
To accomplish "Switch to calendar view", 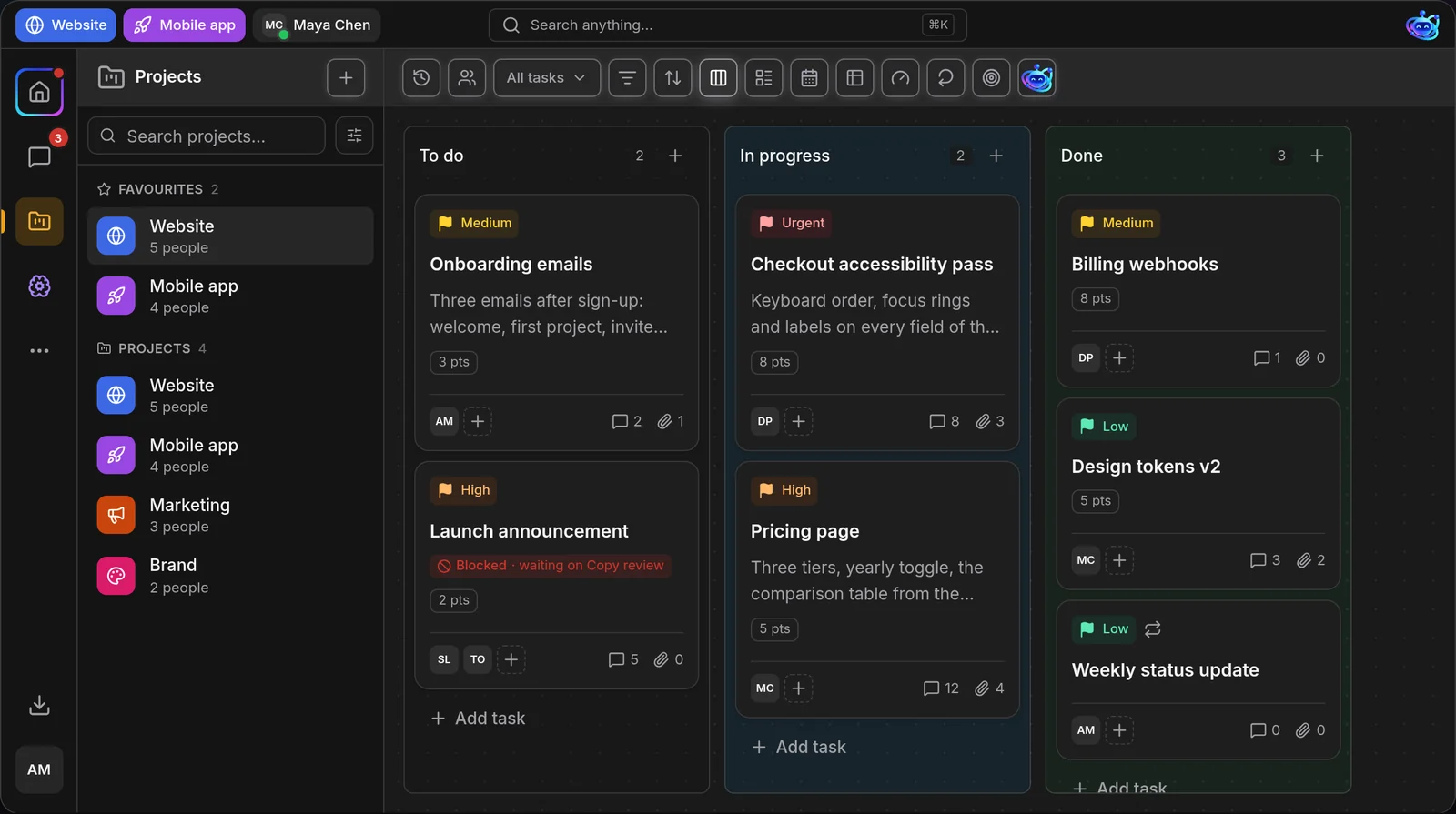I will 809,78.
